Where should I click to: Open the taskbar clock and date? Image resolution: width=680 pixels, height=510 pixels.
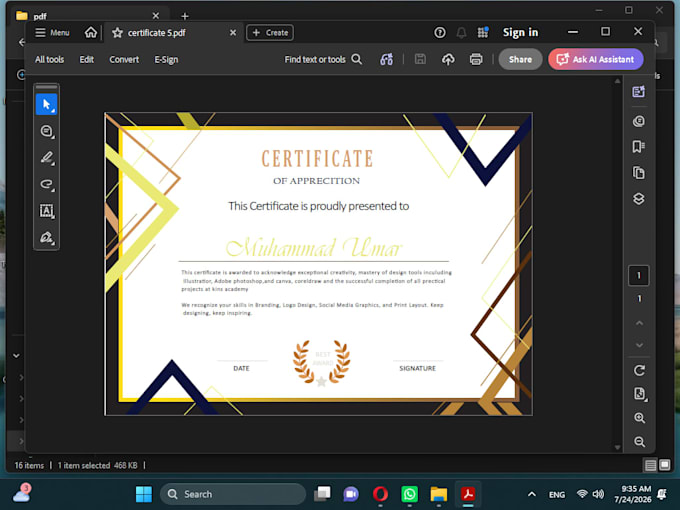[633, 494]
